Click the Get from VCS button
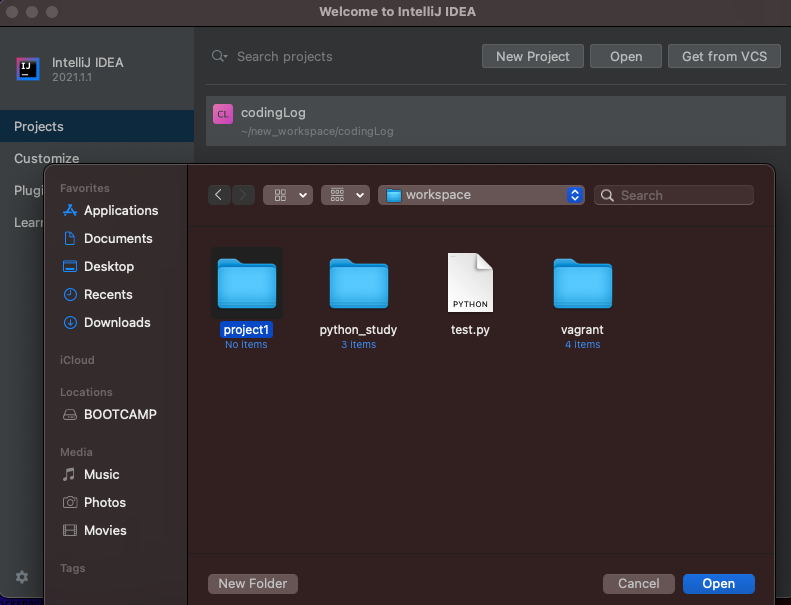The height and width of the screenshot is (605, 791). click(x=724, y=56)
